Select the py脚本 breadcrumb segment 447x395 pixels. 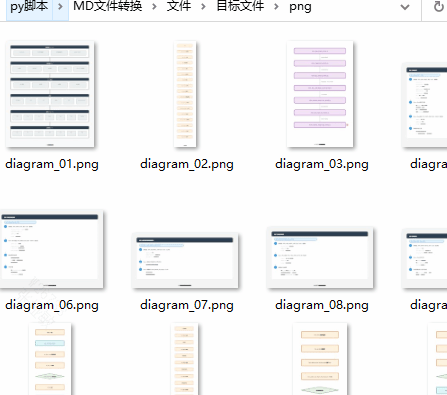[29, 6]
